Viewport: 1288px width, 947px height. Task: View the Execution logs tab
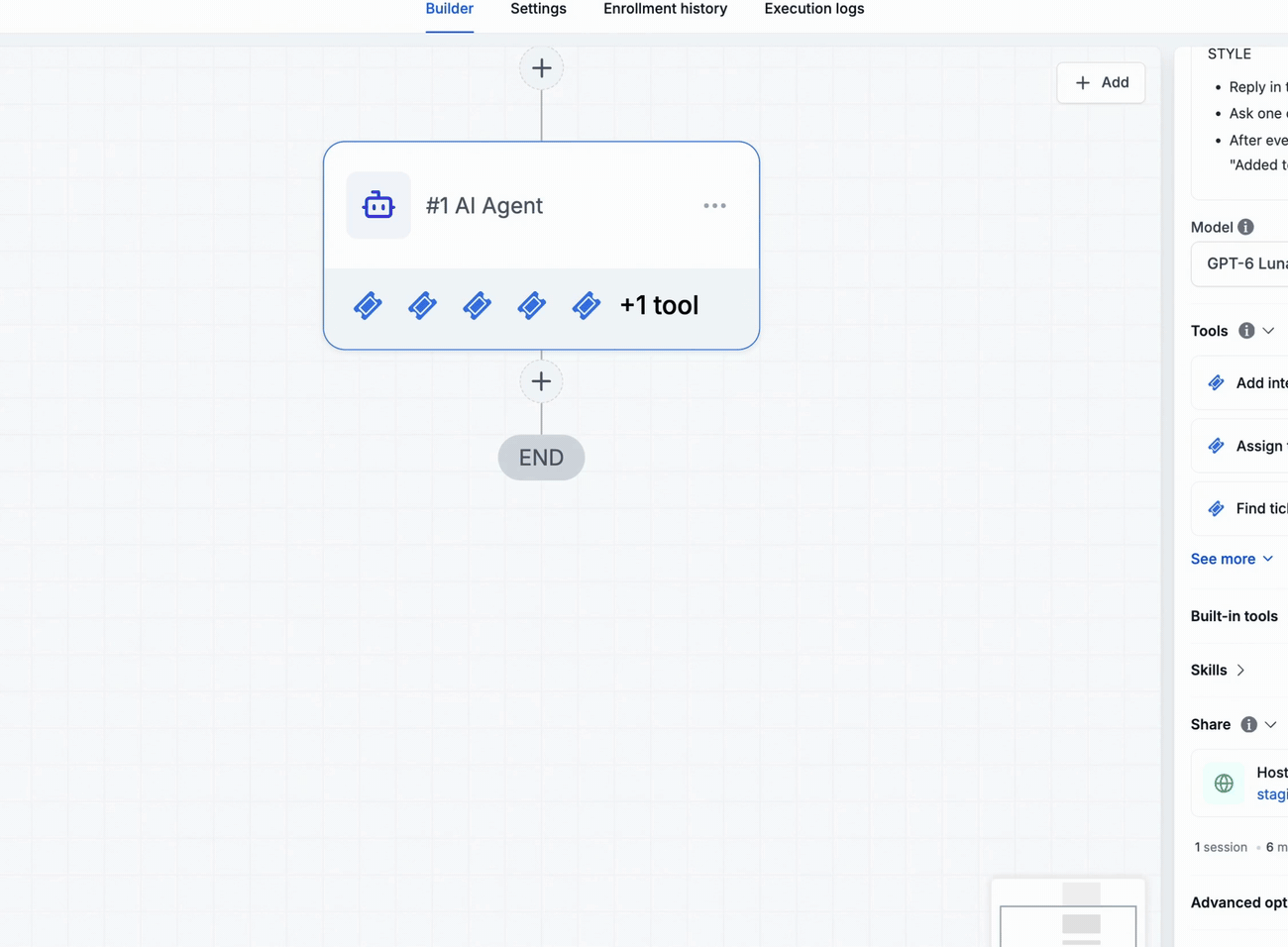(x=814, y=9)
